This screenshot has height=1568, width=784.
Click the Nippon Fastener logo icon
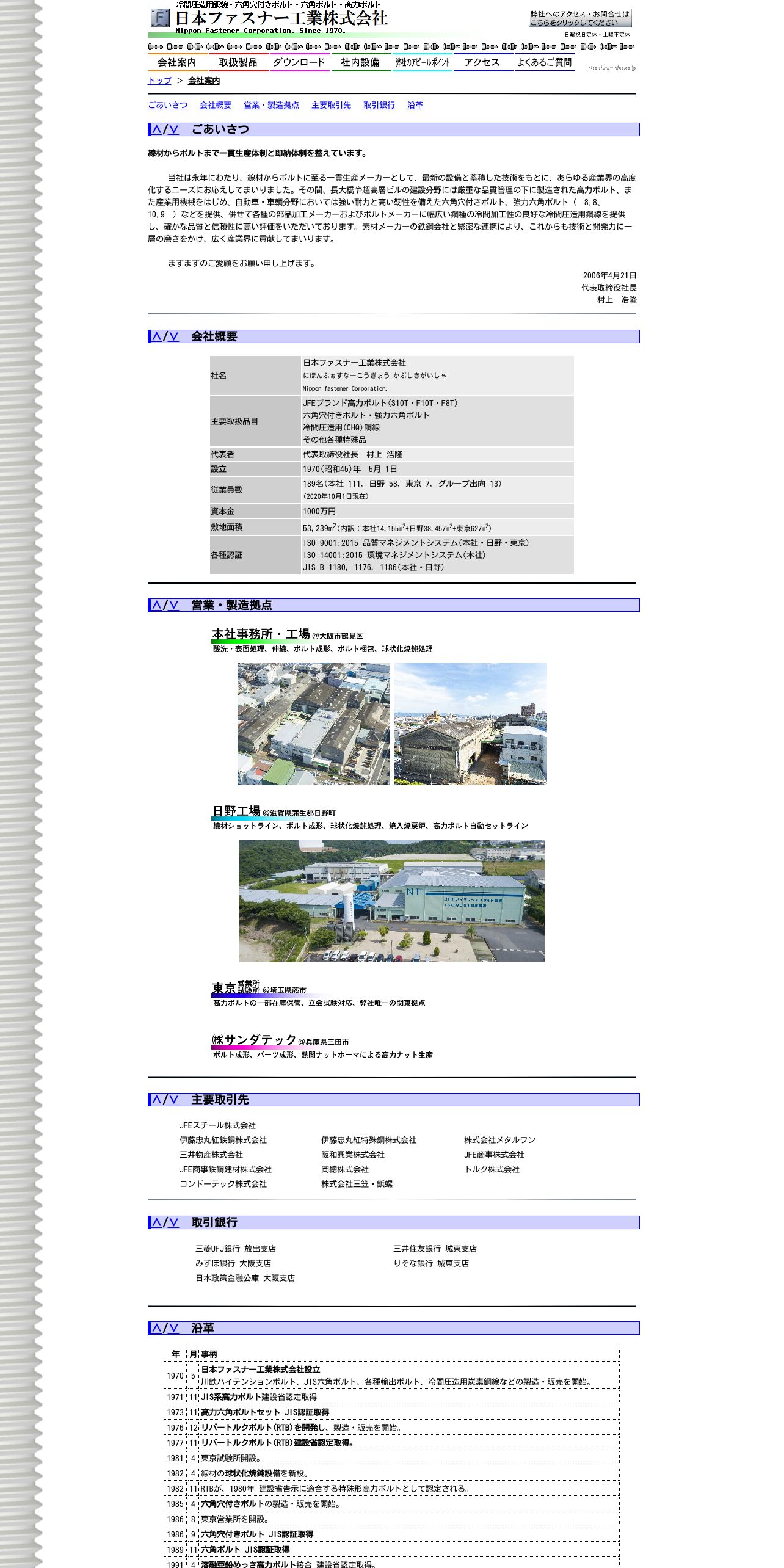(x=160, y=18)
